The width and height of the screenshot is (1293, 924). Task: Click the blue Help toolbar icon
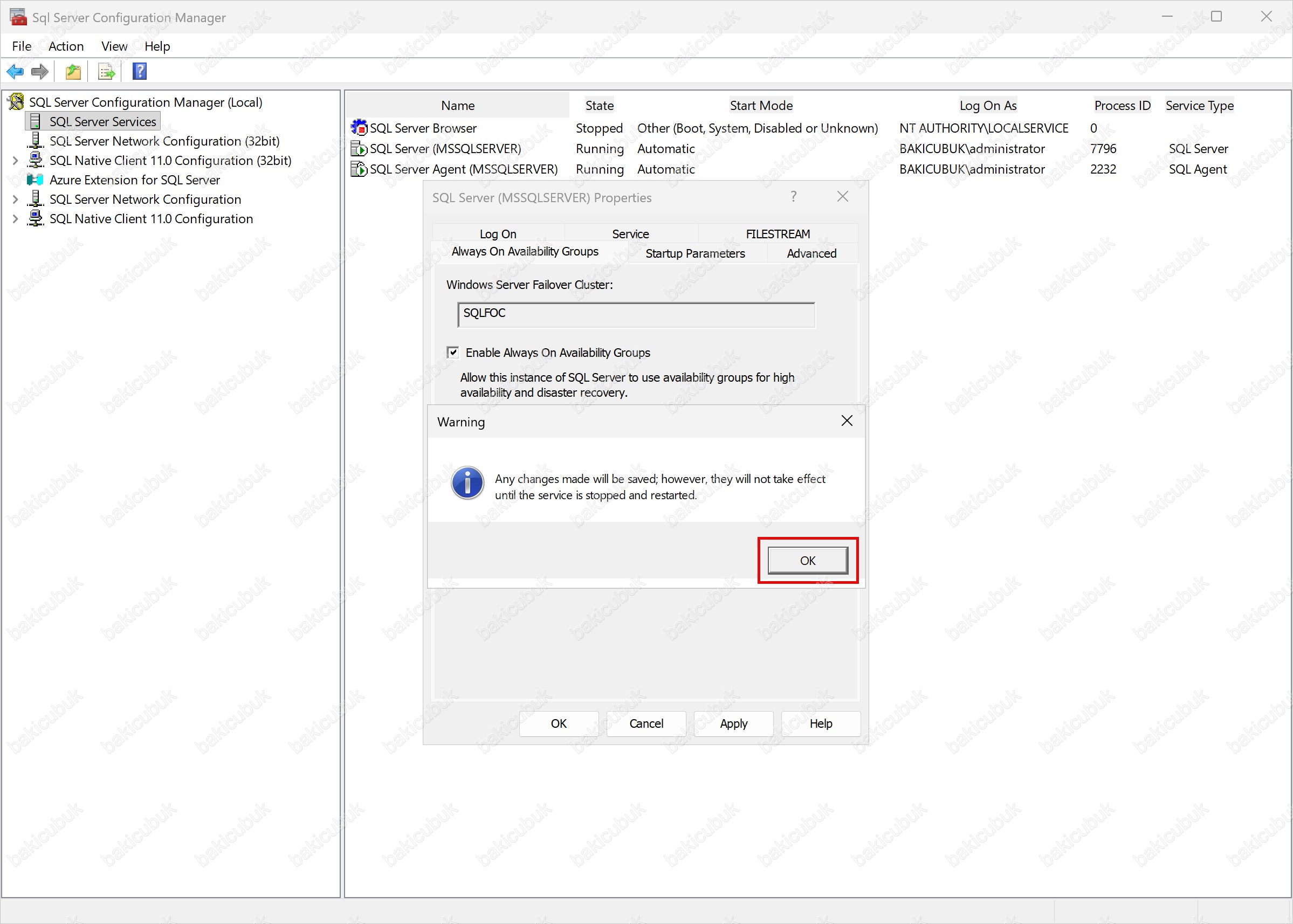tap(140, 72)
